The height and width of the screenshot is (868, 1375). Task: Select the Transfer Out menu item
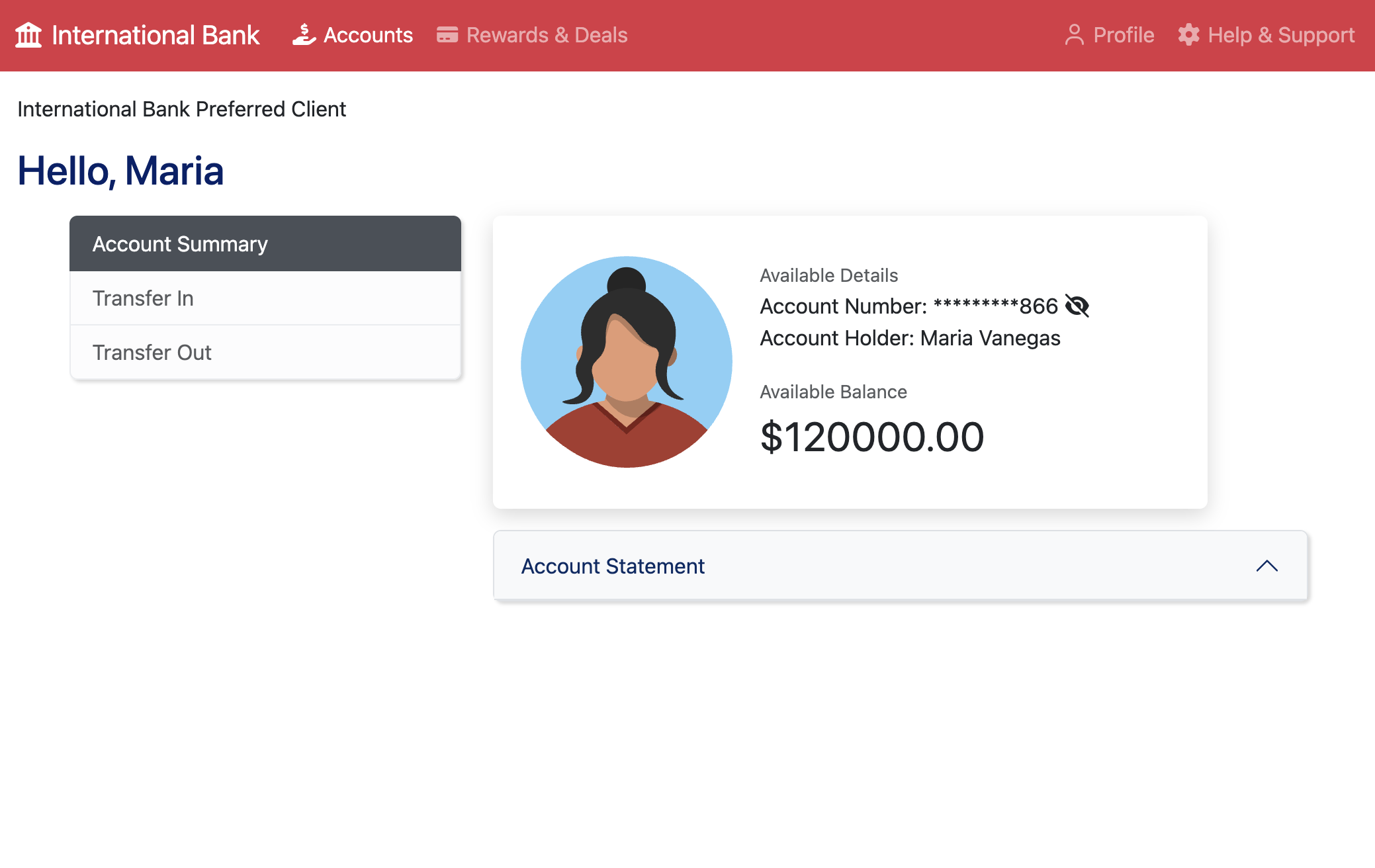pos(152,352)
